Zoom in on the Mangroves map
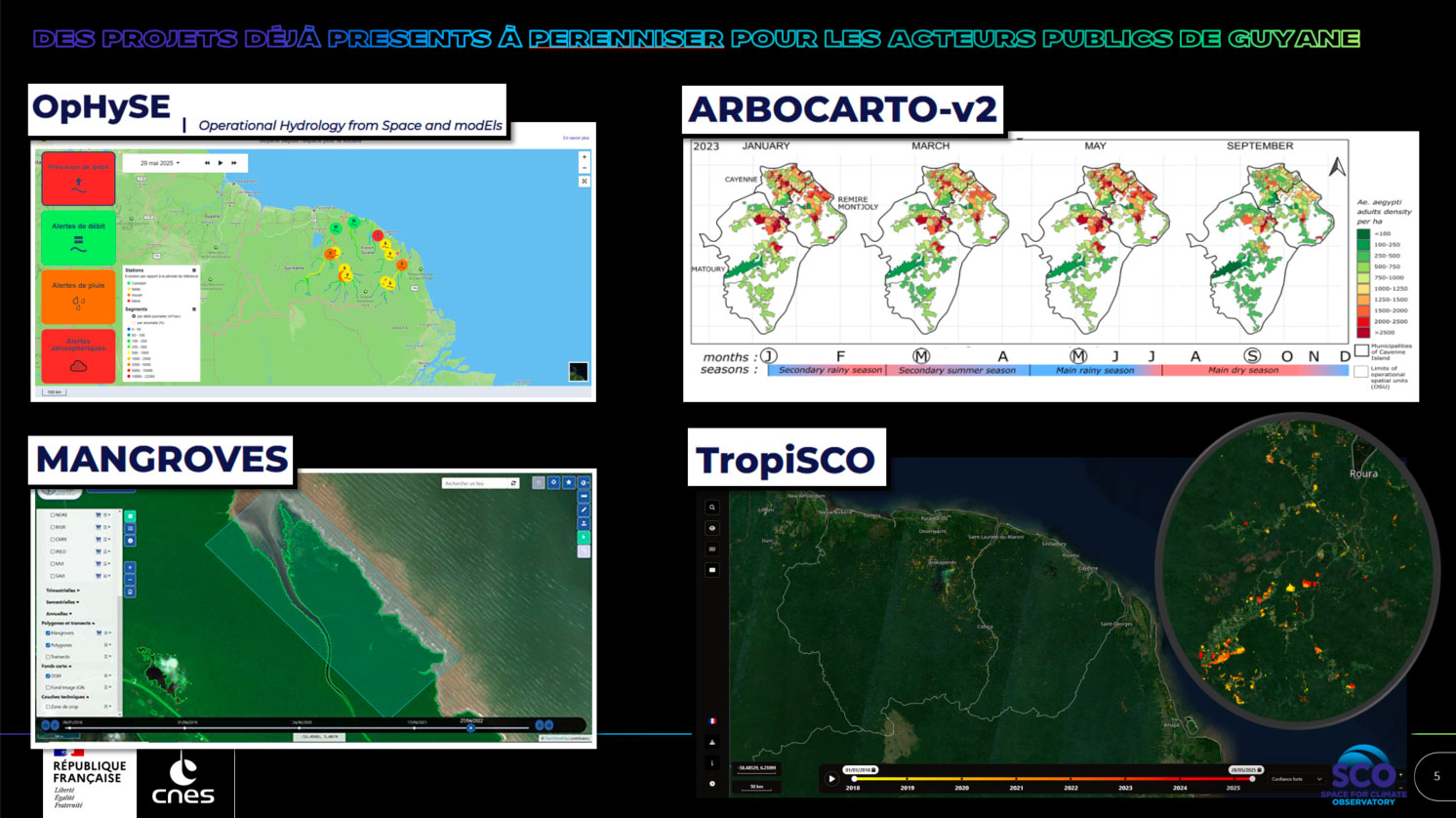The height and width of the screenshot is (818, 1456). click(130, 567)
